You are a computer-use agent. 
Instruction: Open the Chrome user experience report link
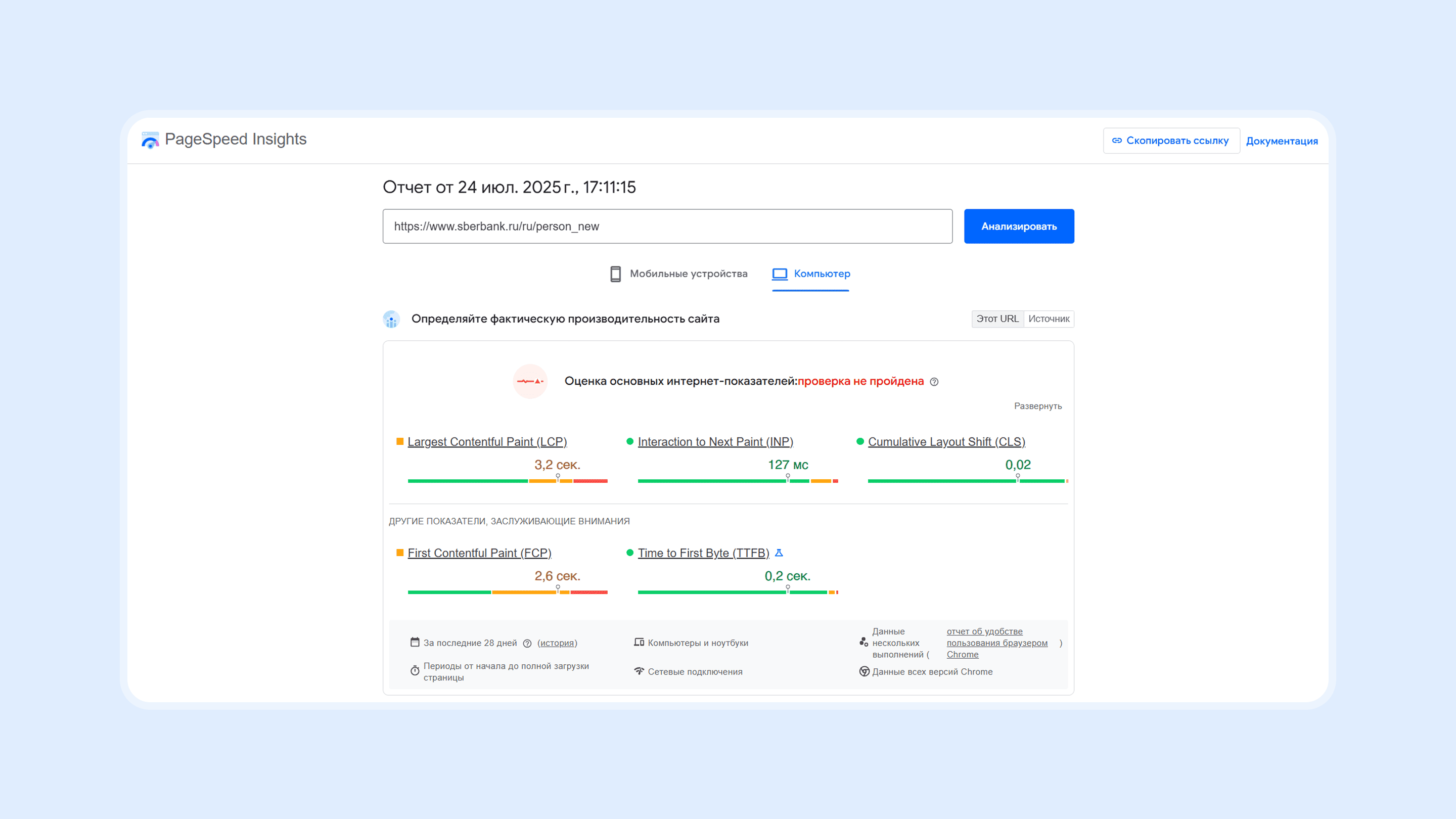997,643
